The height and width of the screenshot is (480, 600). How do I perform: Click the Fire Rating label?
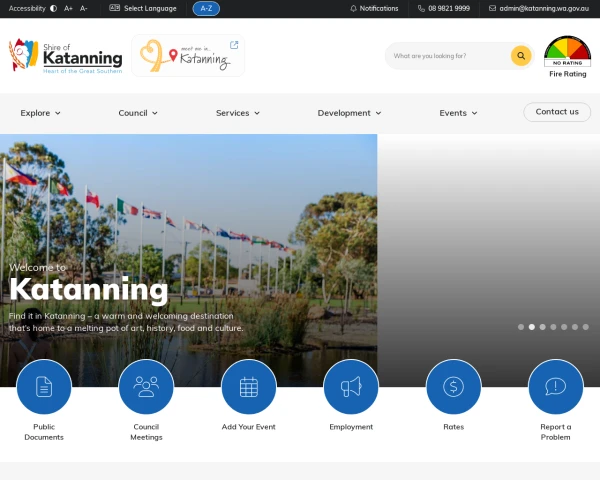[x=567, y=74]
